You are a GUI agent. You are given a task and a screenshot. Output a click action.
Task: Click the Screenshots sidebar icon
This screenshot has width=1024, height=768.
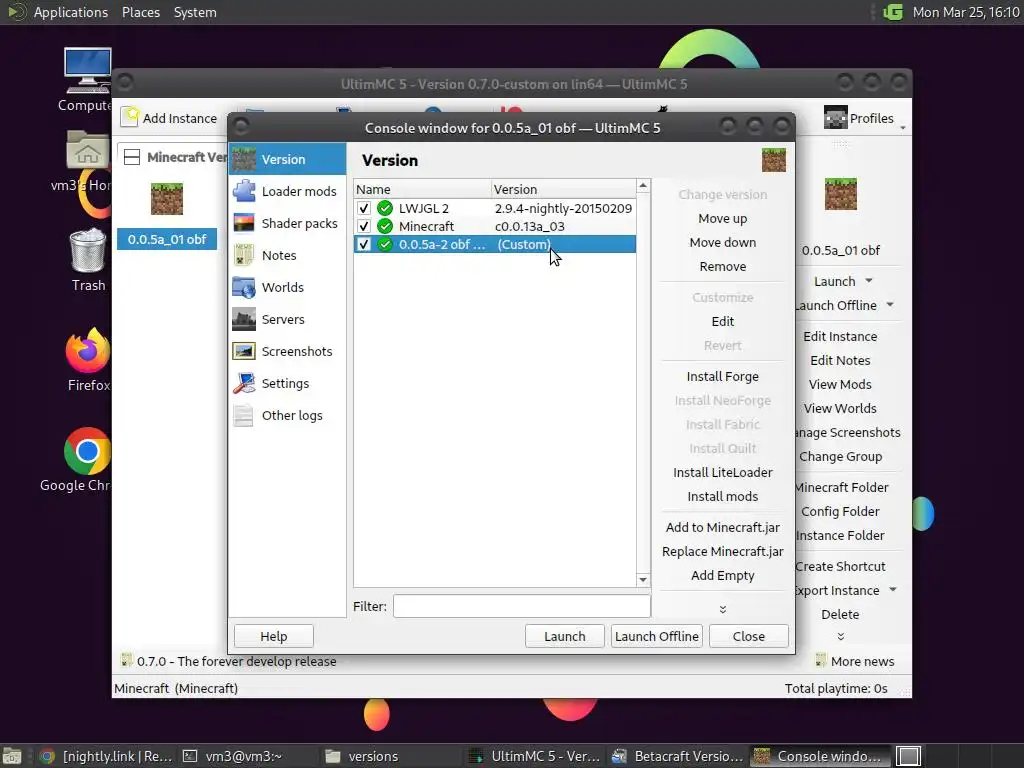point(244,351)
